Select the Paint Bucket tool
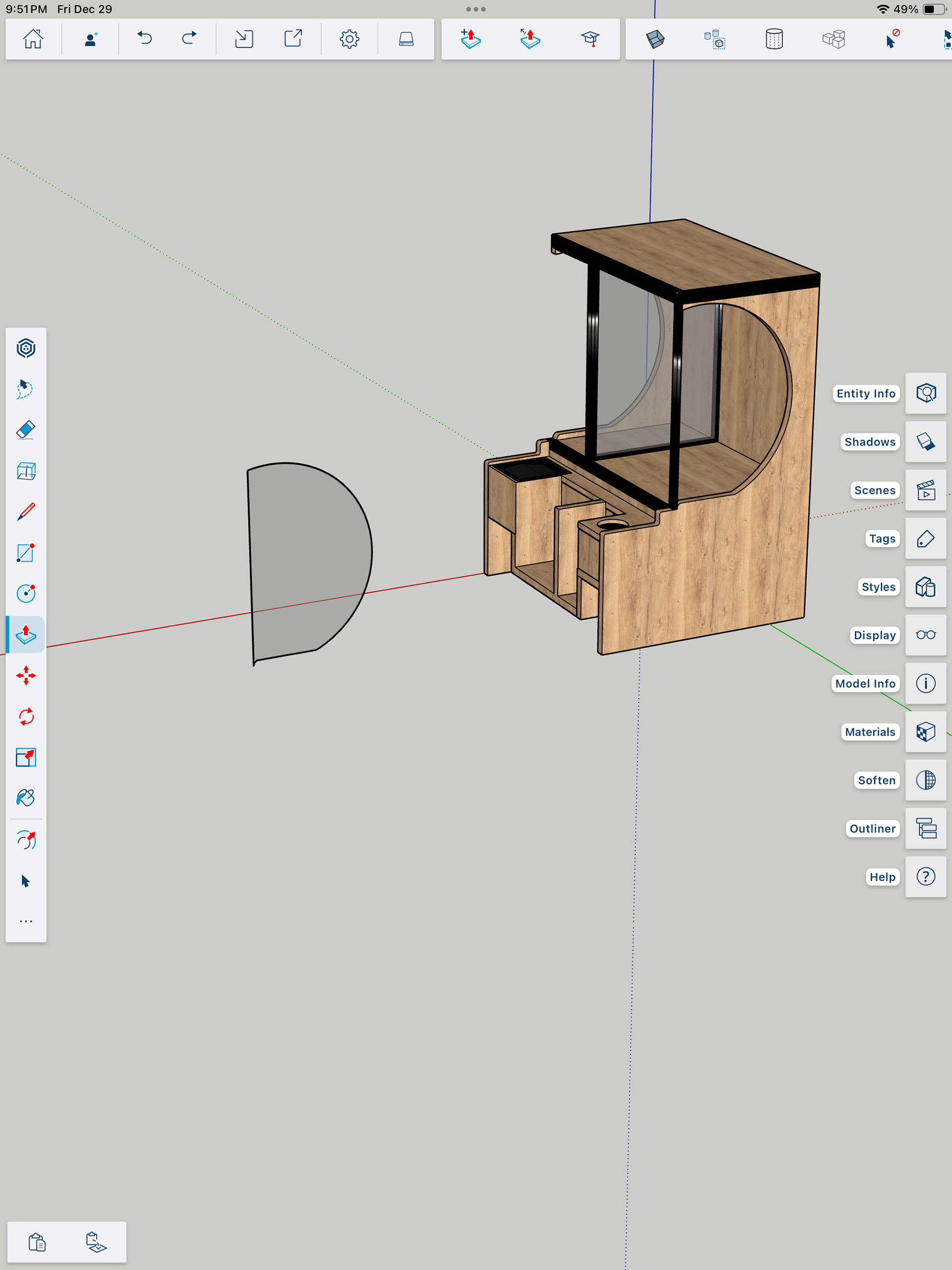The height and width of the screenshot is (1270, 952). (x=26, y=798)
